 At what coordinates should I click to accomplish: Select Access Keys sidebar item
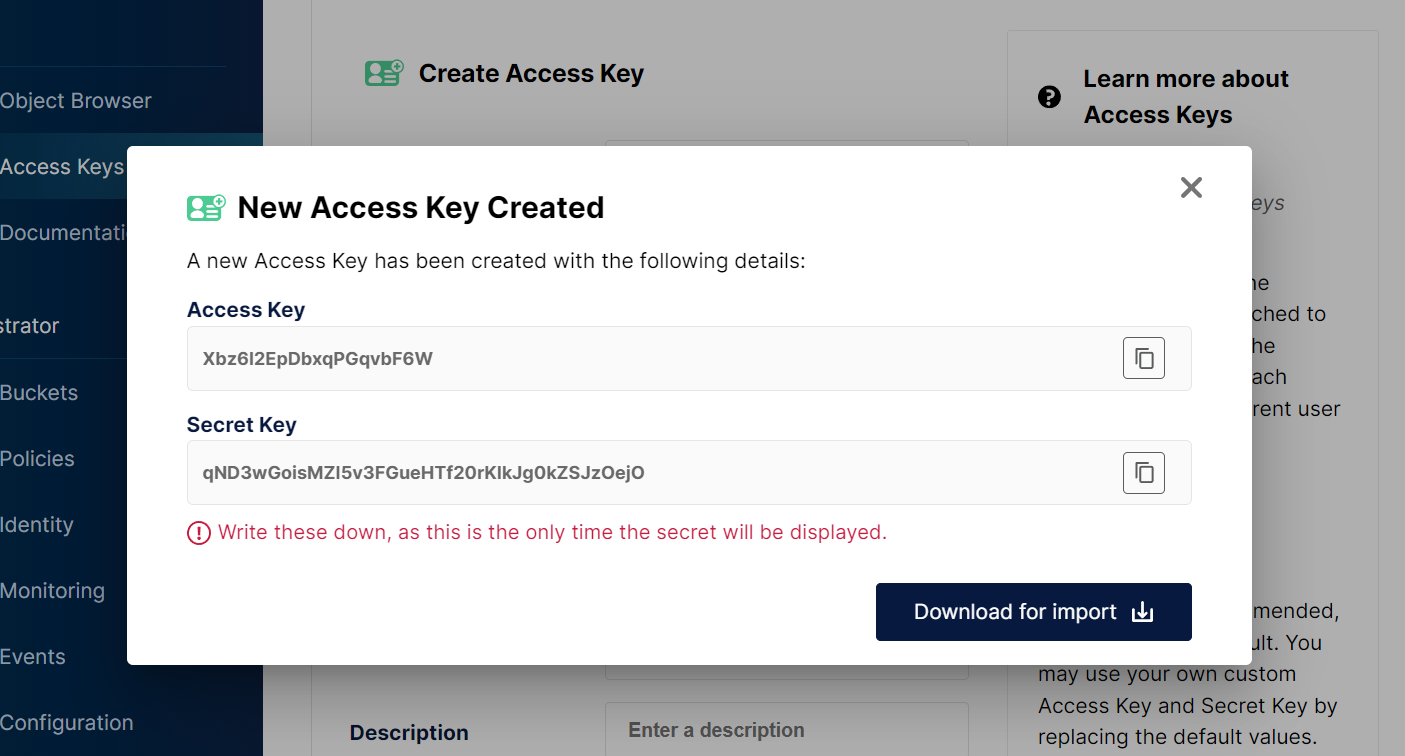point(62,167)
